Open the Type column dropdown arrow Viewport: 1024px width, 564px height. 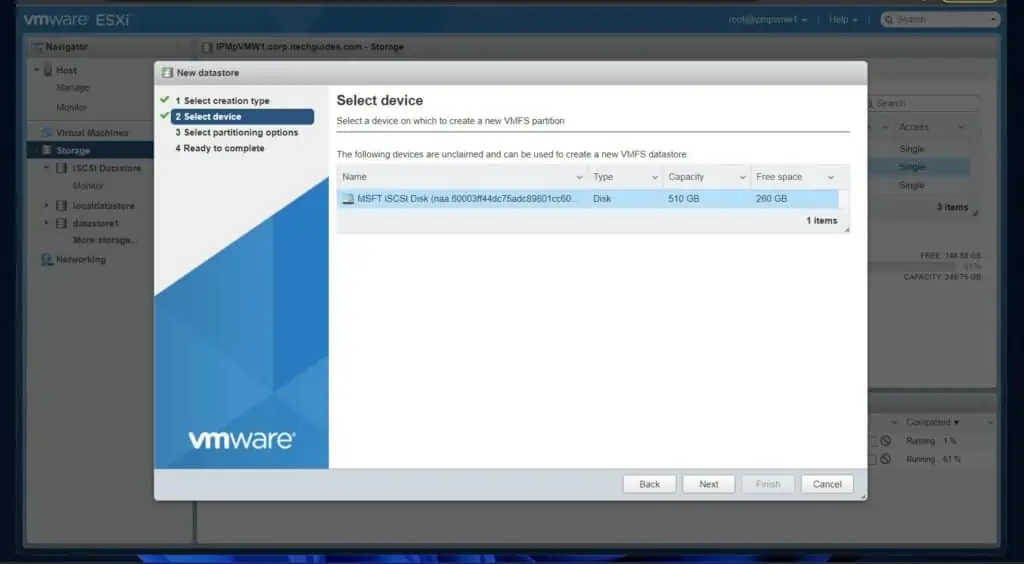click(x=655, y=178)
